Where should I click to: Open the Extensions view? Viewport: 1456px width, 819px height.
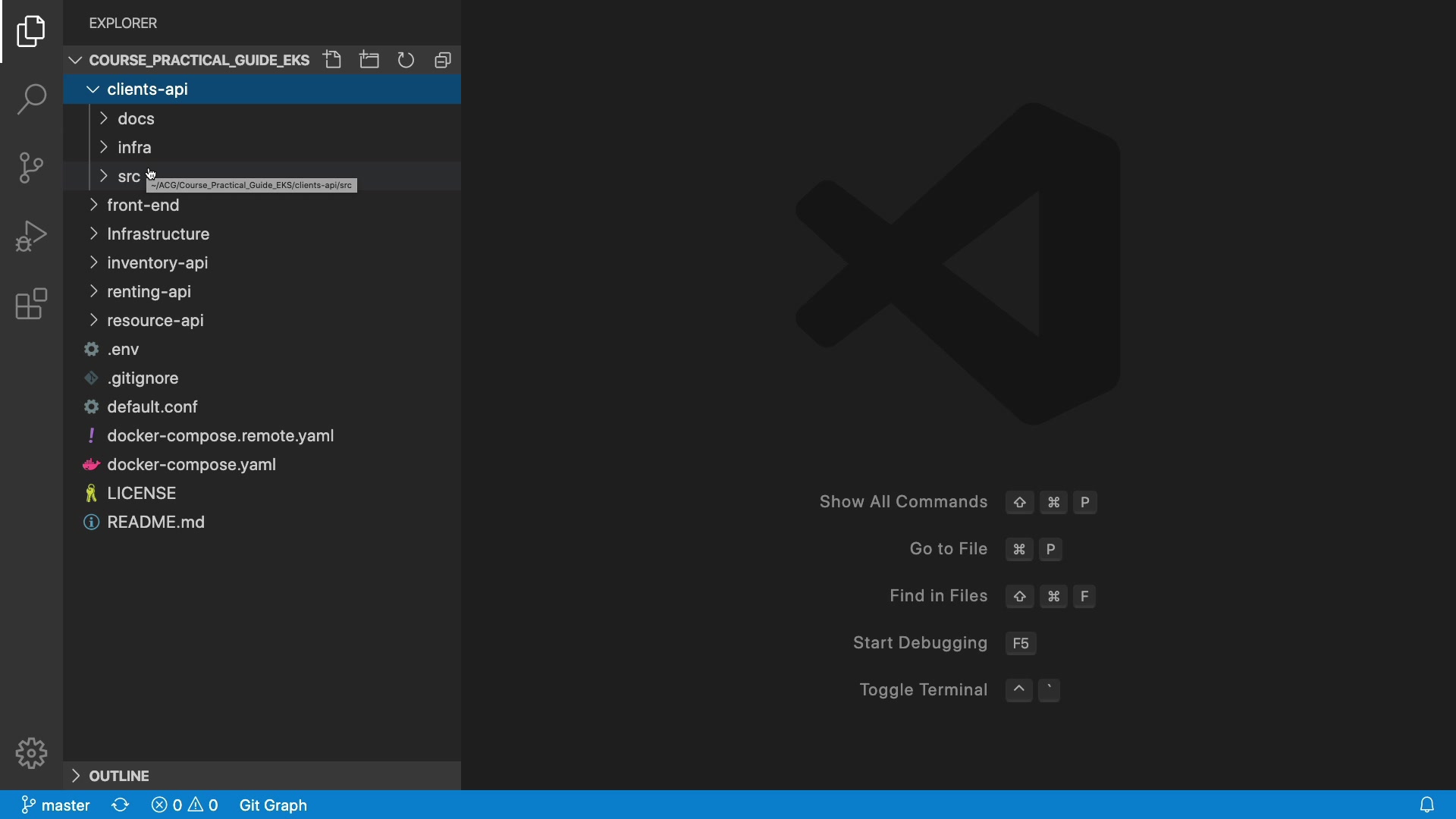click(x=31, y=304)
